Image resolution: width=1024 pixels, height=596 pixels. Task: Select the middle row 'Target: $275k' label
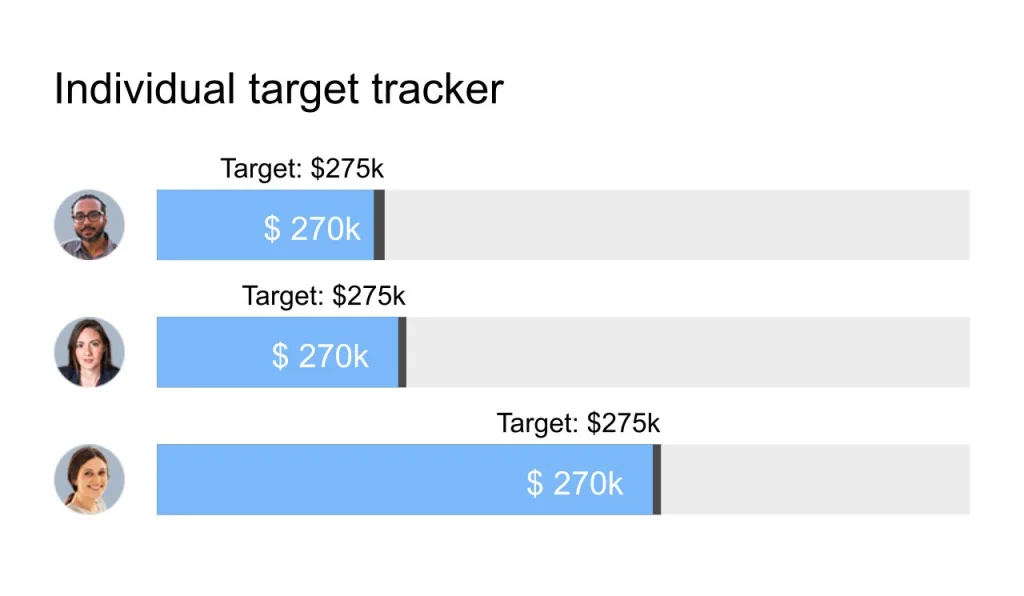point(323,296)
